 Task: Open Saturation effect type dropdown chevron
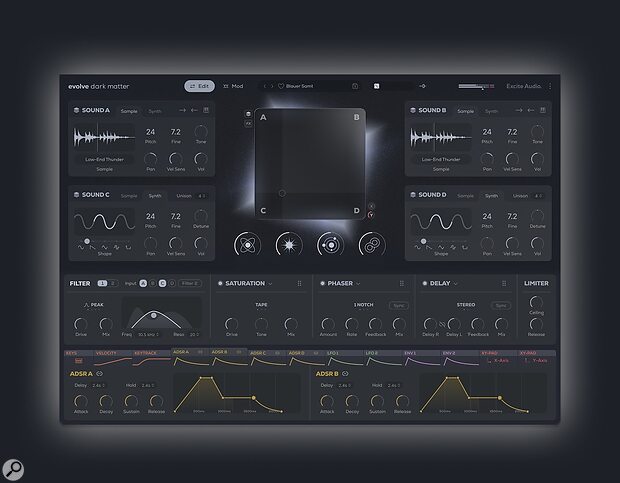[270, 284]
